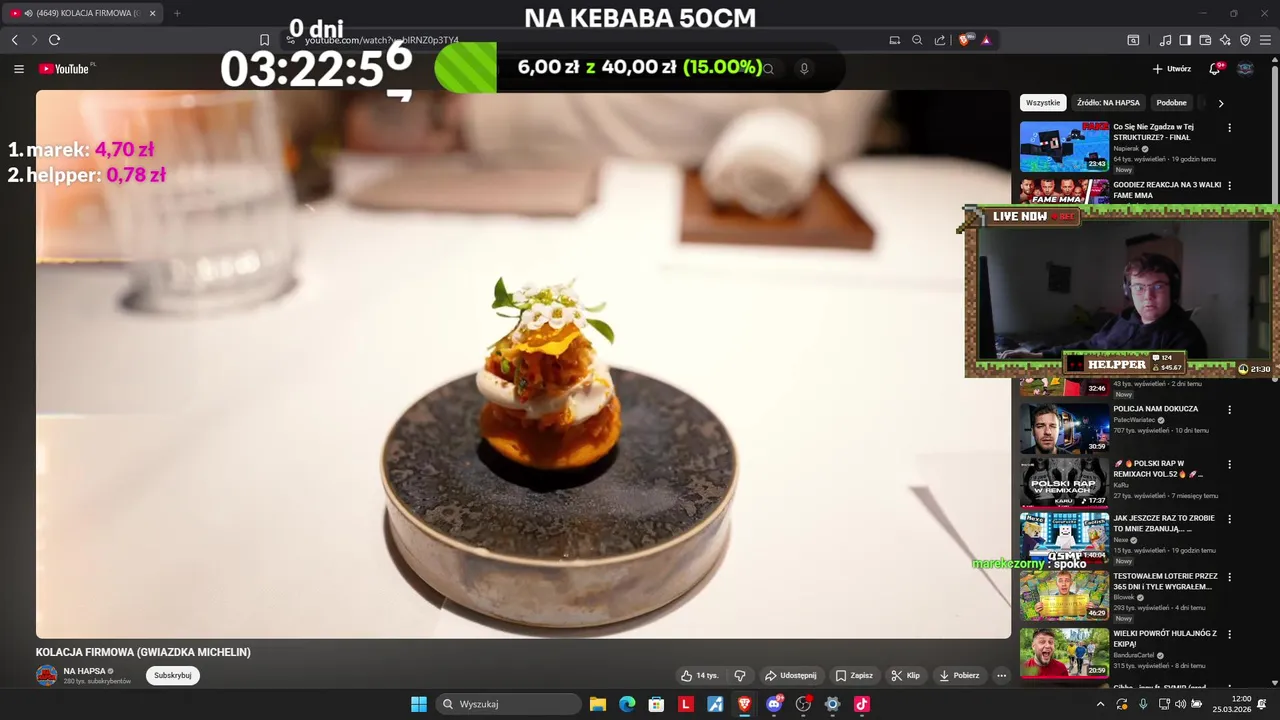Open zoom-out magnifier in address bar
1280x720 pixels.
tap(917, 40)
